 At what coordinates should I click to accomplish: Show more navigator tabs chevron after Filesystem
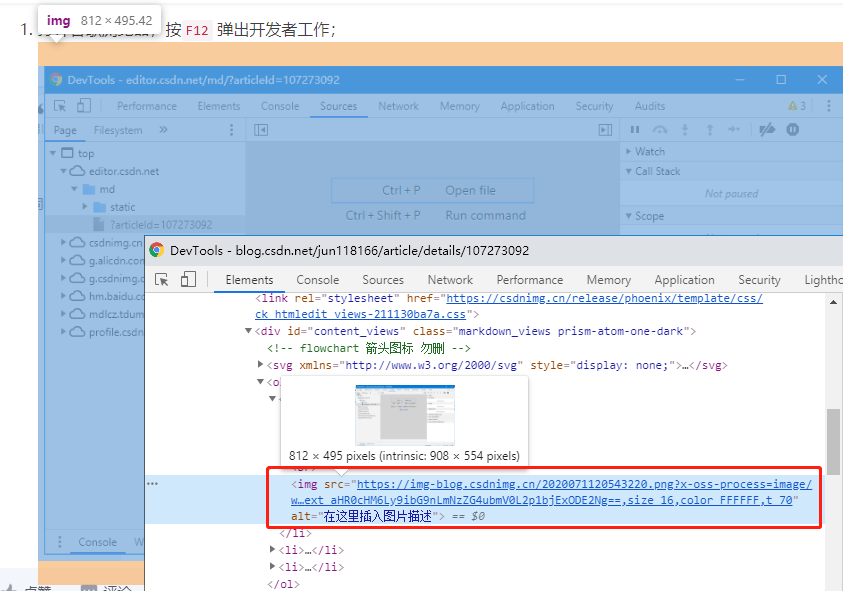[x=163, y=130]
